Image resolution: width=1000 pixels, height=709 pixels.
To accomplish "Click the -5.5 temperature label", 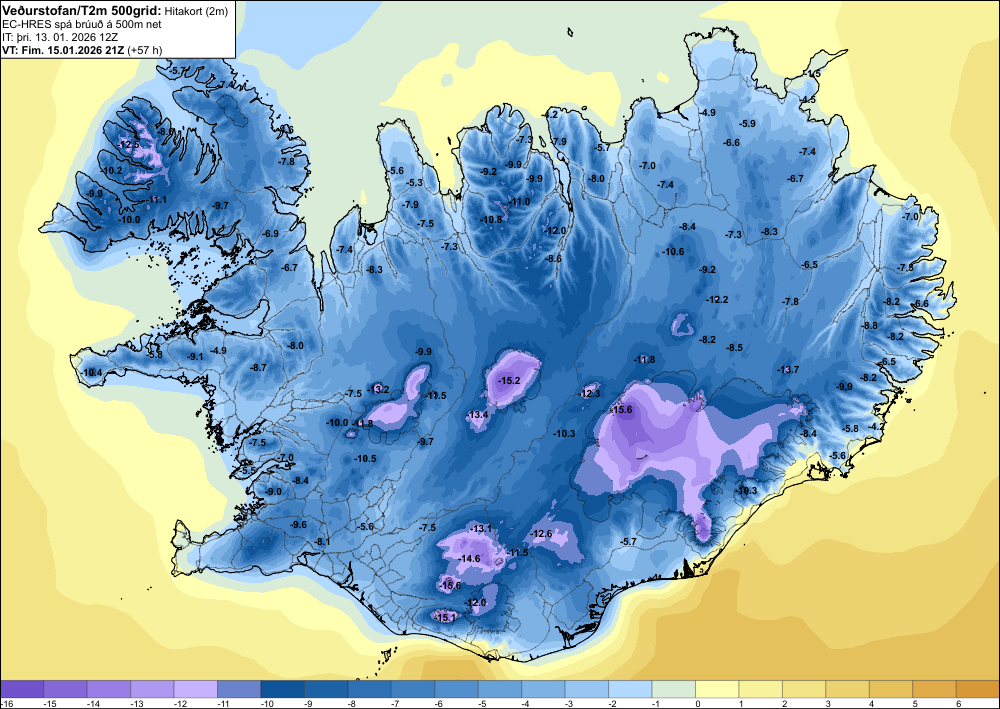I will pos(248,471).
